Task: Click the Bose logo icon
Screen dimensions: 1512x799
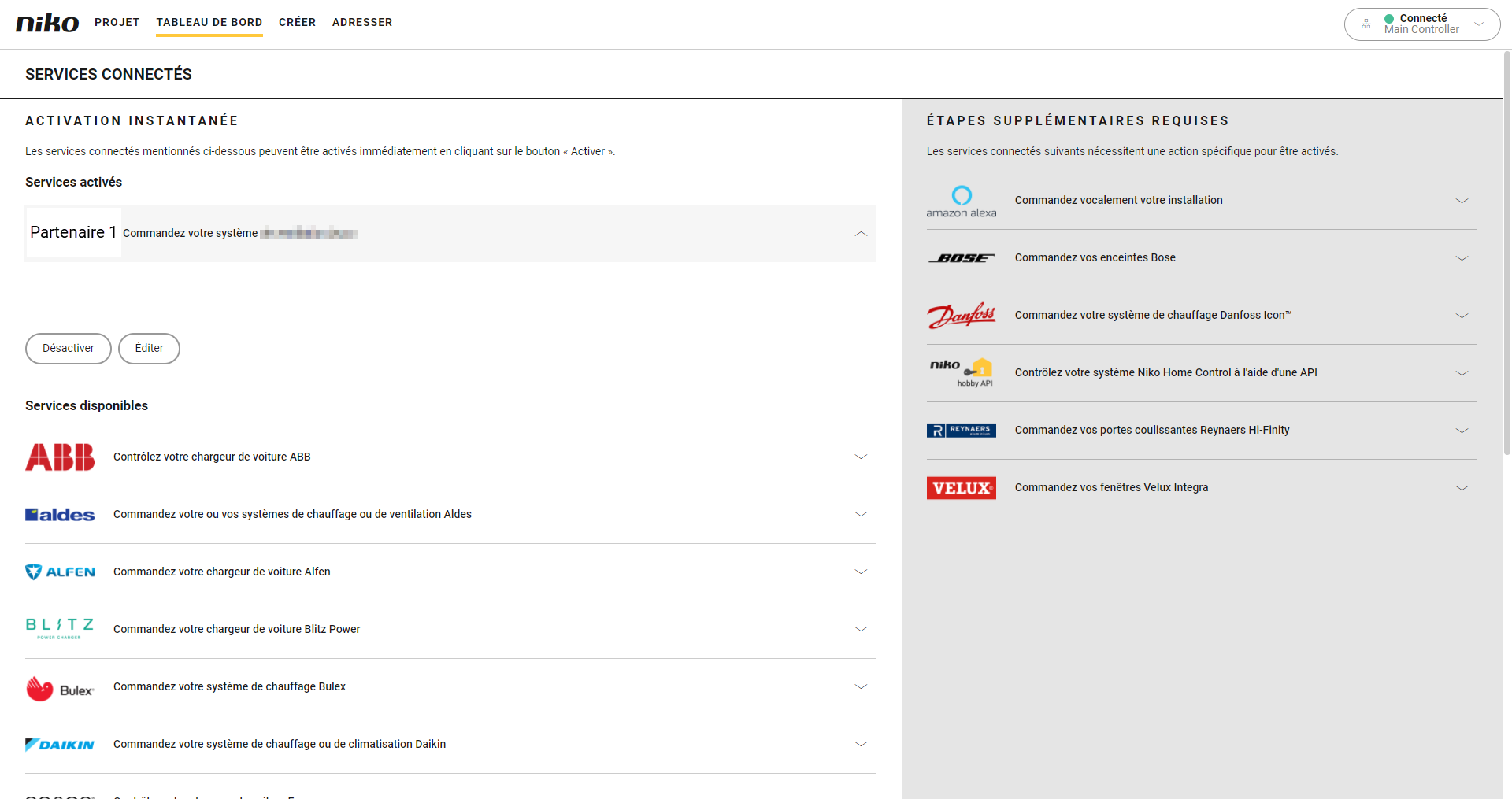Action: pos(961,258)
